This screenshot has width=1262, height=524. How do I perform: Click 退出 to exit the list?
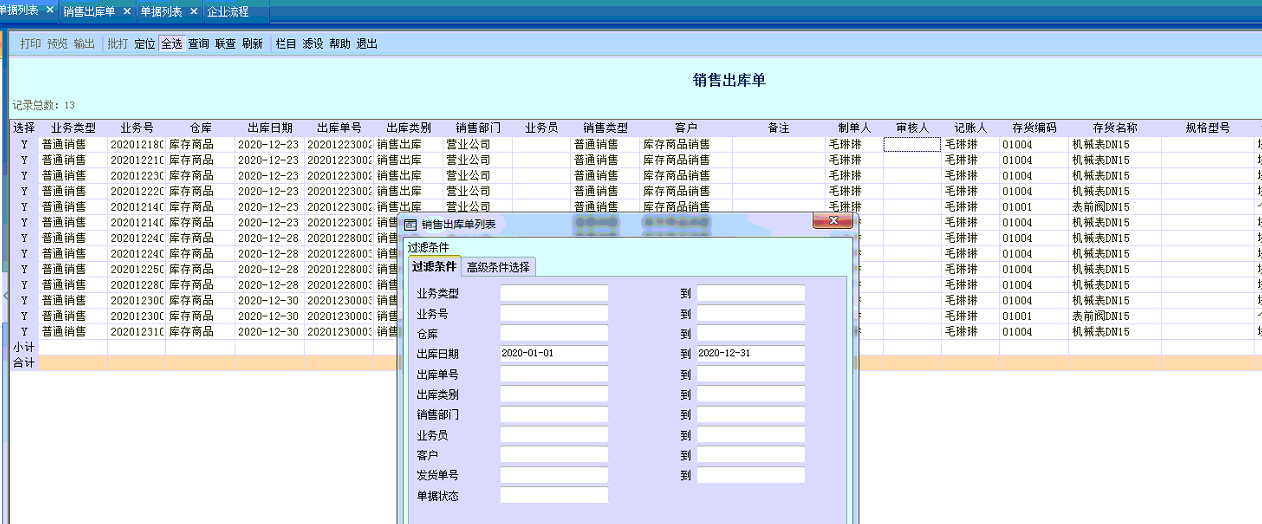point(367,44)
